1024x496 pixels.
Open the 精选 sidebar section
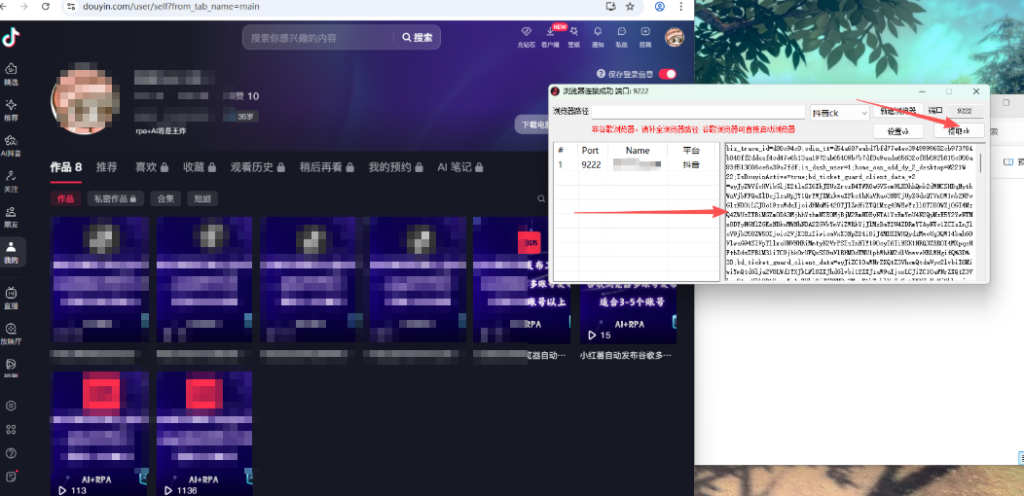pyautogui.click(x=11, y=74)
